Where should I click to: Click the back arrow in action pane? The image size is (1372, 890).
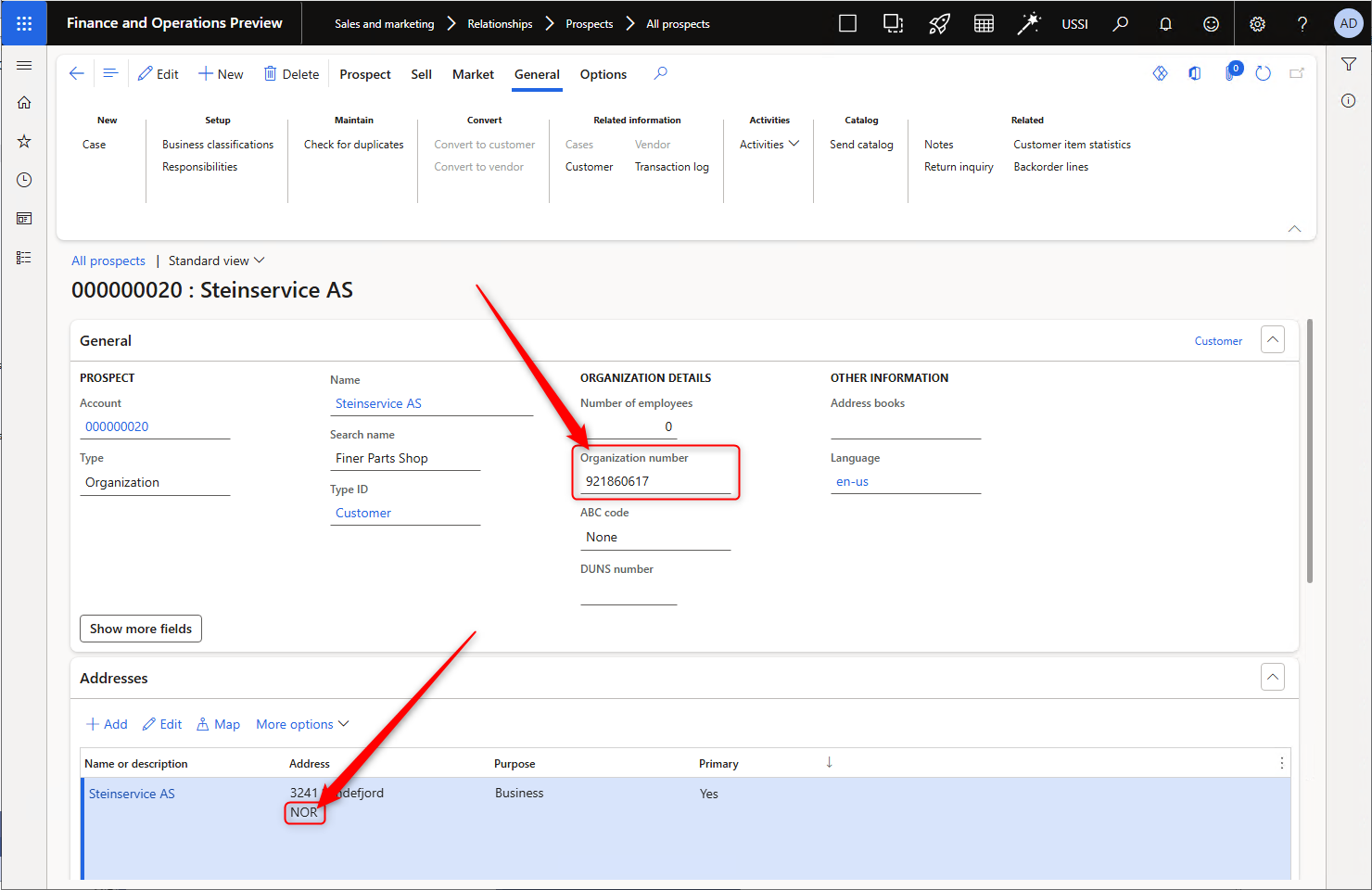[x=77, y=73]
